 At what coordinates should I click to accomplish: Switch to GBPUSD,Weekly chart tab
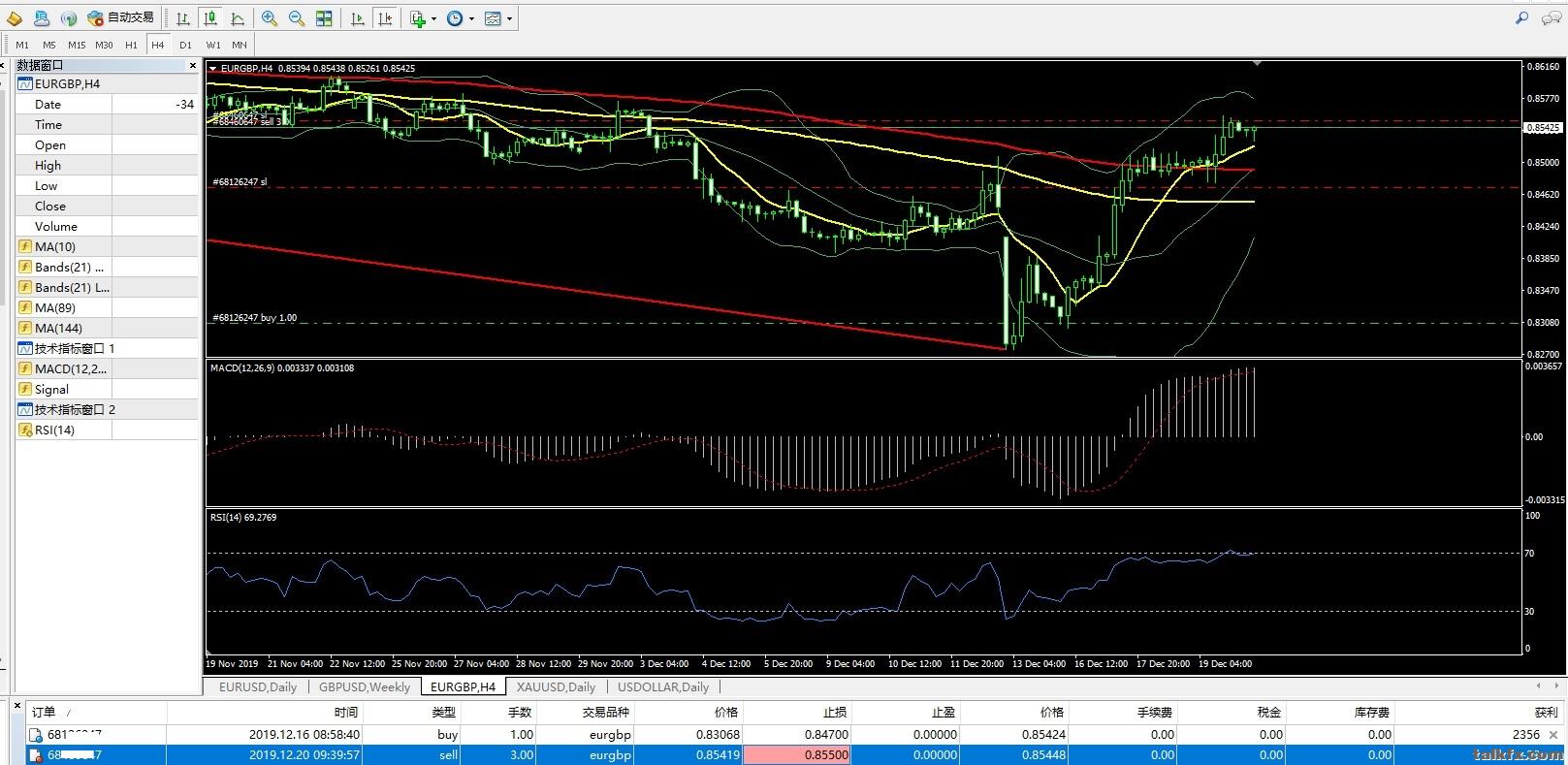click(365, 686)
